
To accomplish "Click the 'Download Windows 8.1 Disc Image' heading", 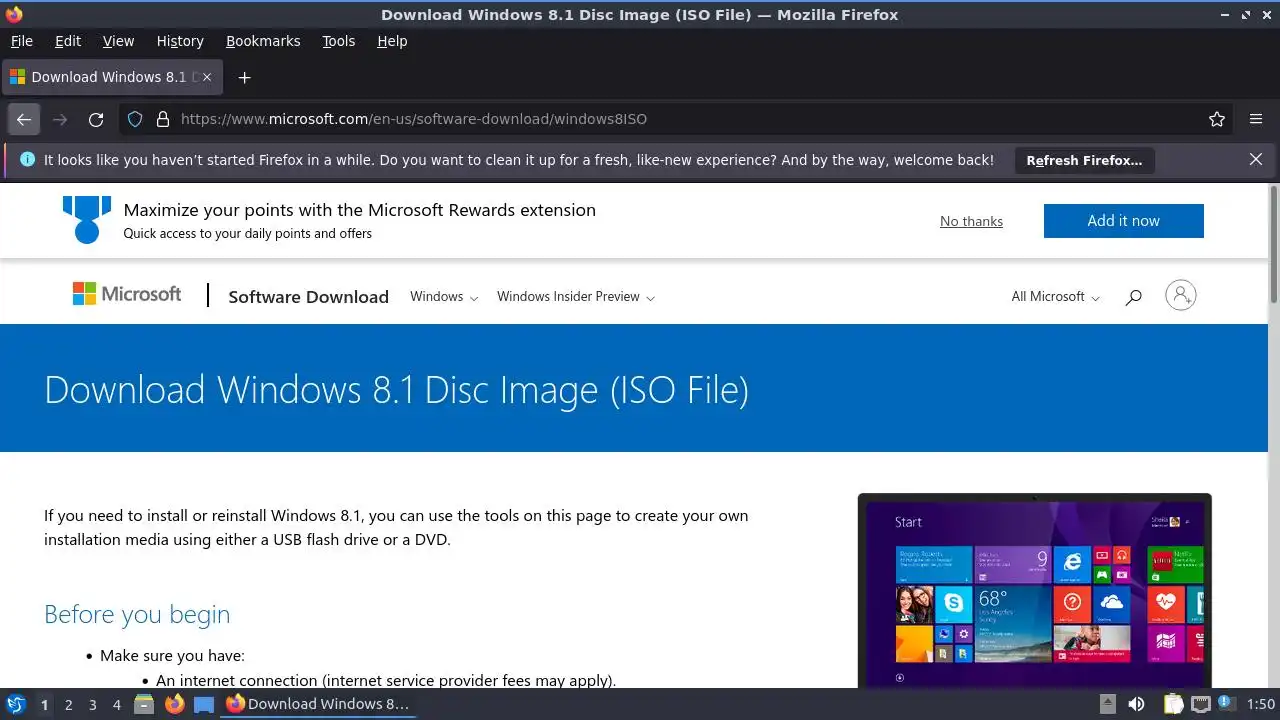I will pyautogui.click(x=396, y=389).
